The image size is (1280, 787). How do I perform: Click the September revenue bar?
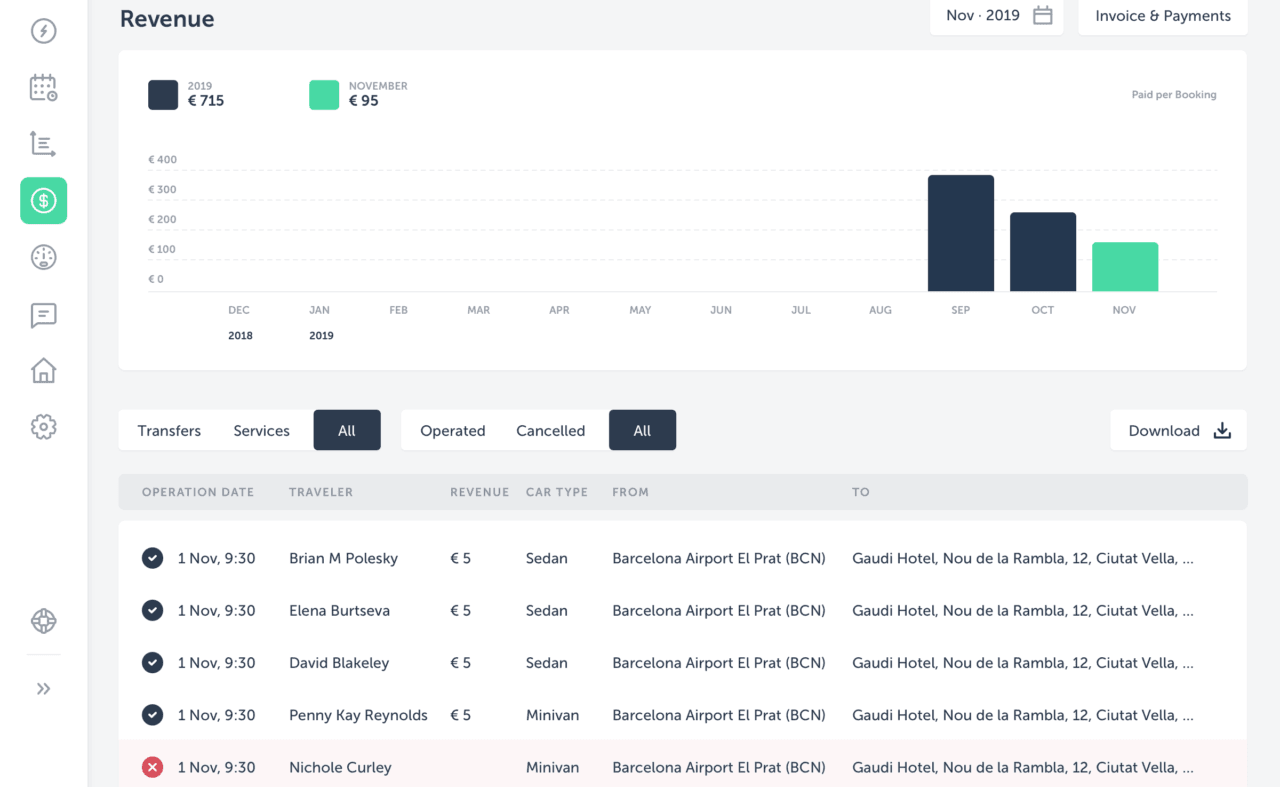tap(960, 233)
